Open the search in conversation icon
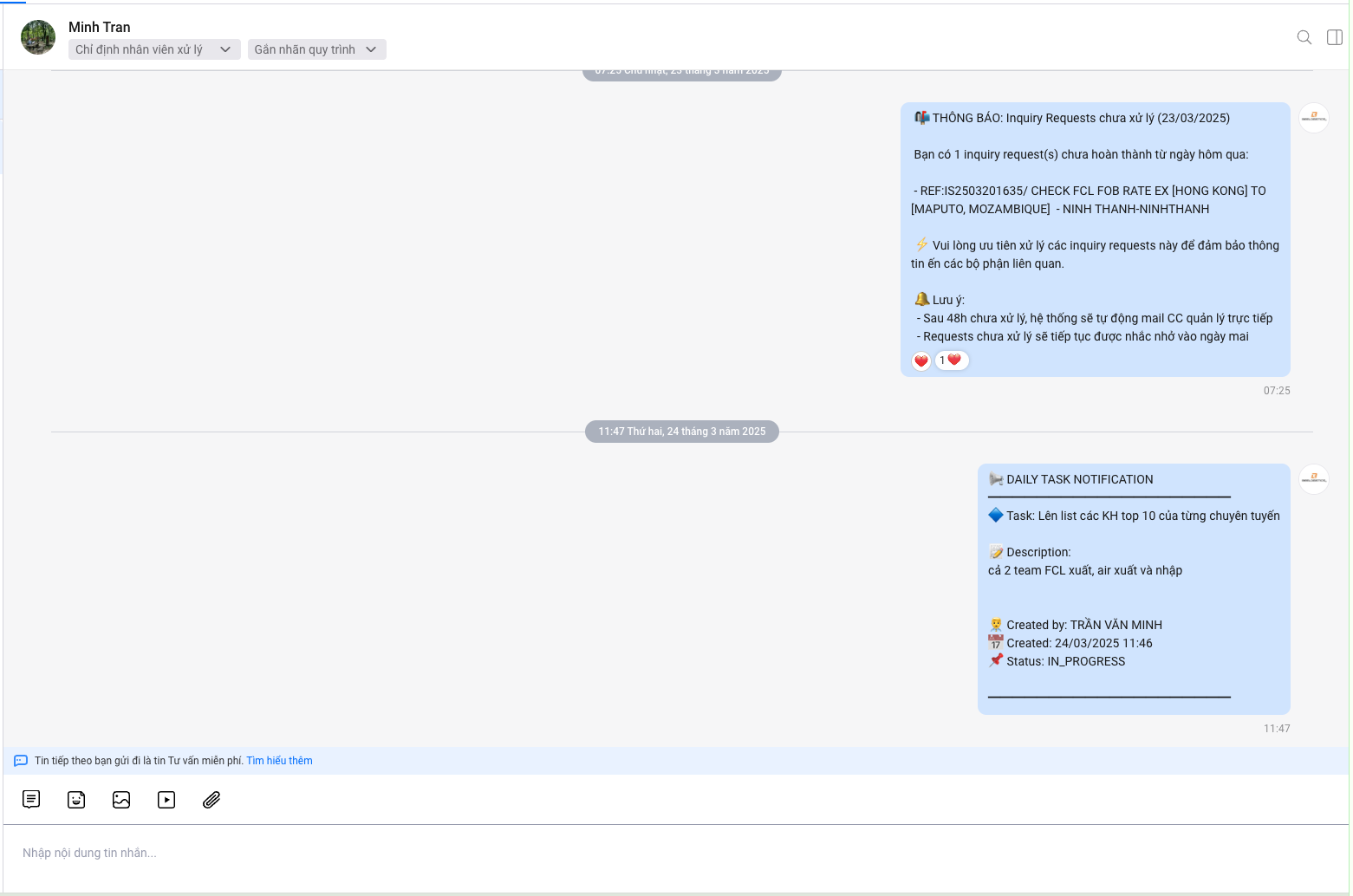 pyautogui.click(x=1304, y=37)
